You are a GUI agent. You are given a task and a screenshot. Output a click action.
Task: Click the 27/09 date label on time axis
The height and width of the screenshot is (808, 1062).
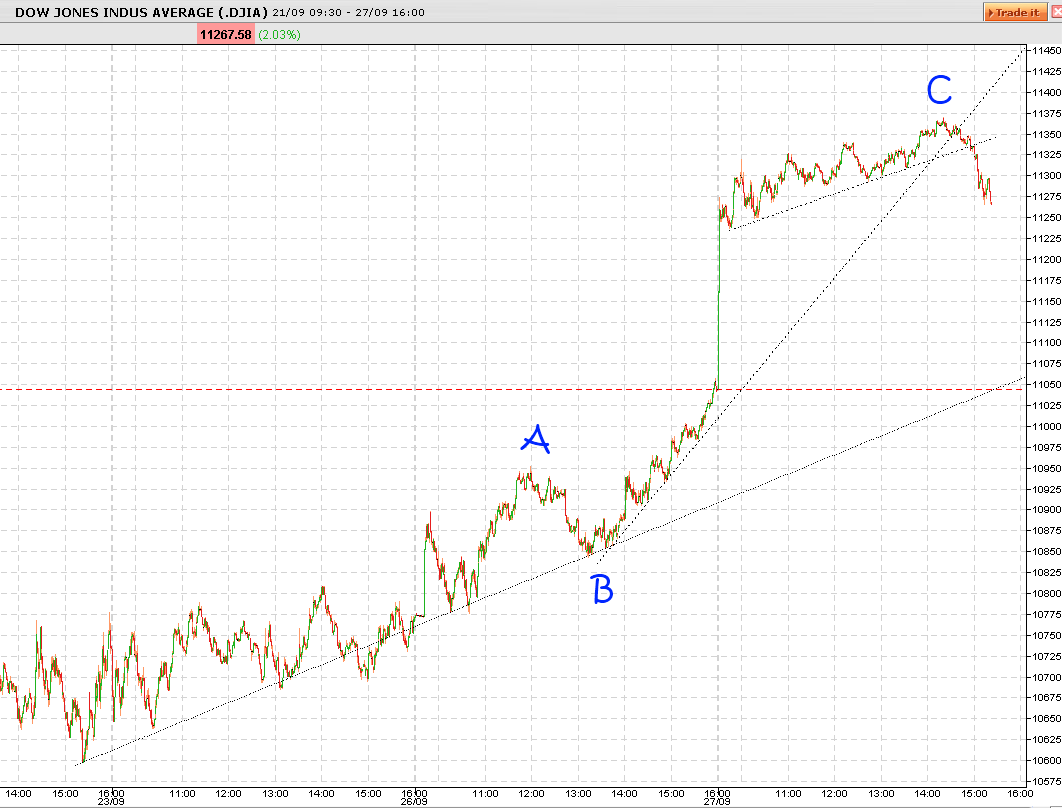click(x=717, y=801)
